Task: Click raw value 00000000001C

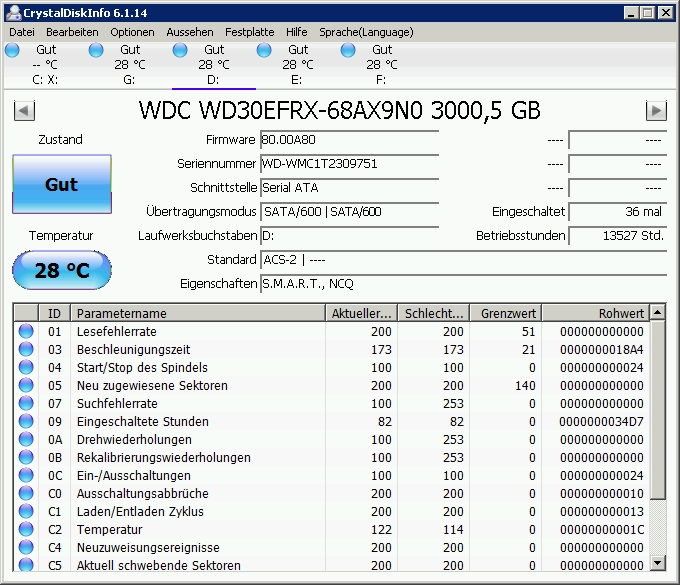Action: [602, 529]
